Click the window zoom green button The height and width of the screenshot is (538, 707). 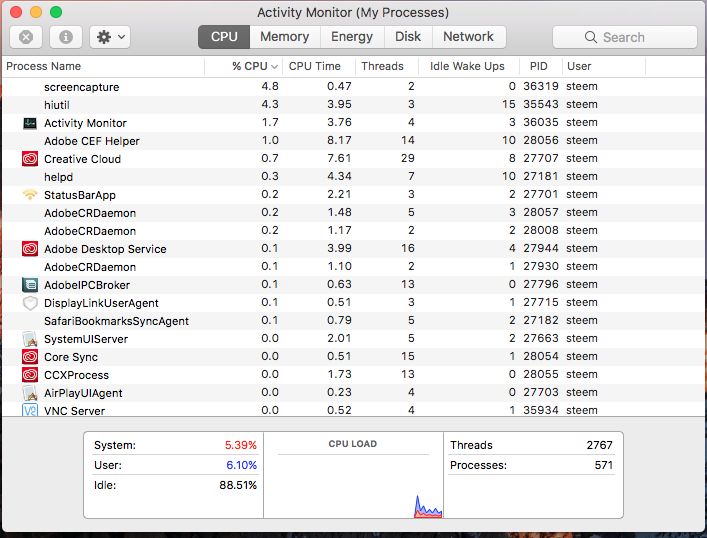[x=56, y=12]
